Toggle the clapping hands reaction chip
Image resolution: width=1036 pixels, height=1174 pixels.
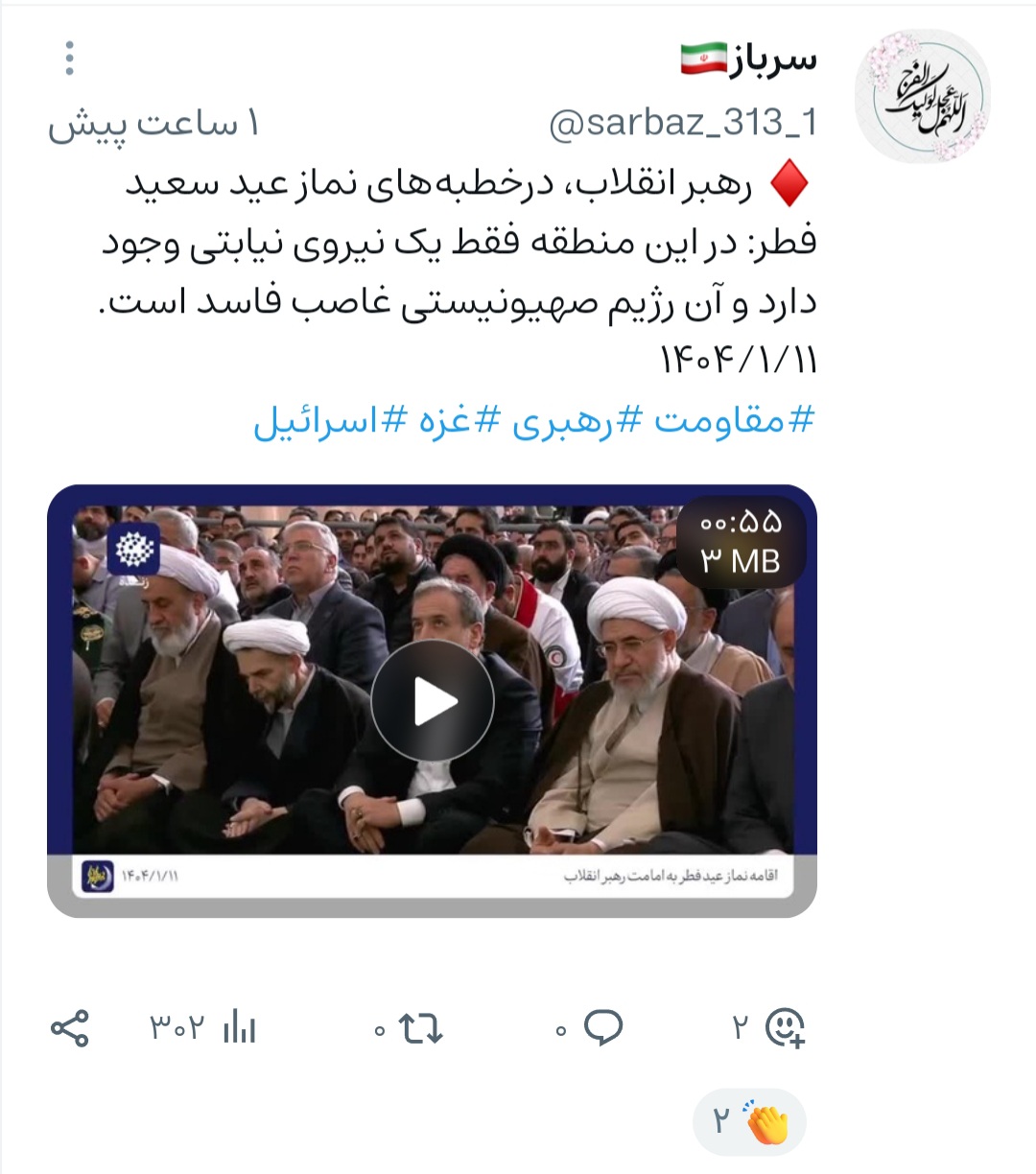[x=749, y=1121]
